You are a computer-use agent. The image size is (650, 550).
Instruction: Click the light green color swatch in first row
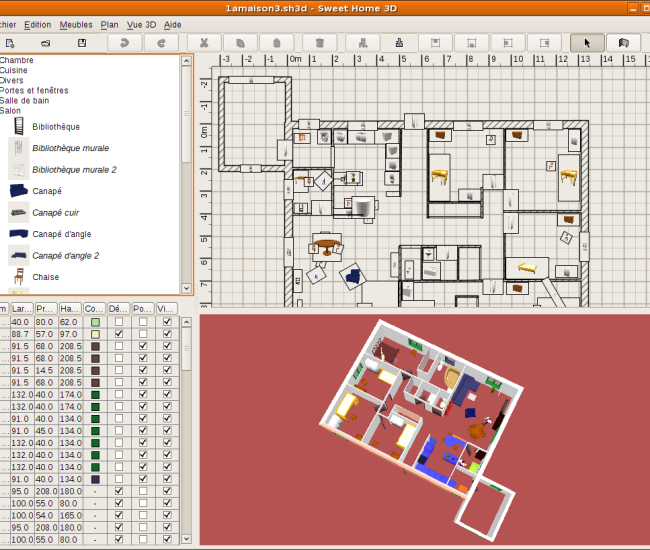click(x=95, y=322)
